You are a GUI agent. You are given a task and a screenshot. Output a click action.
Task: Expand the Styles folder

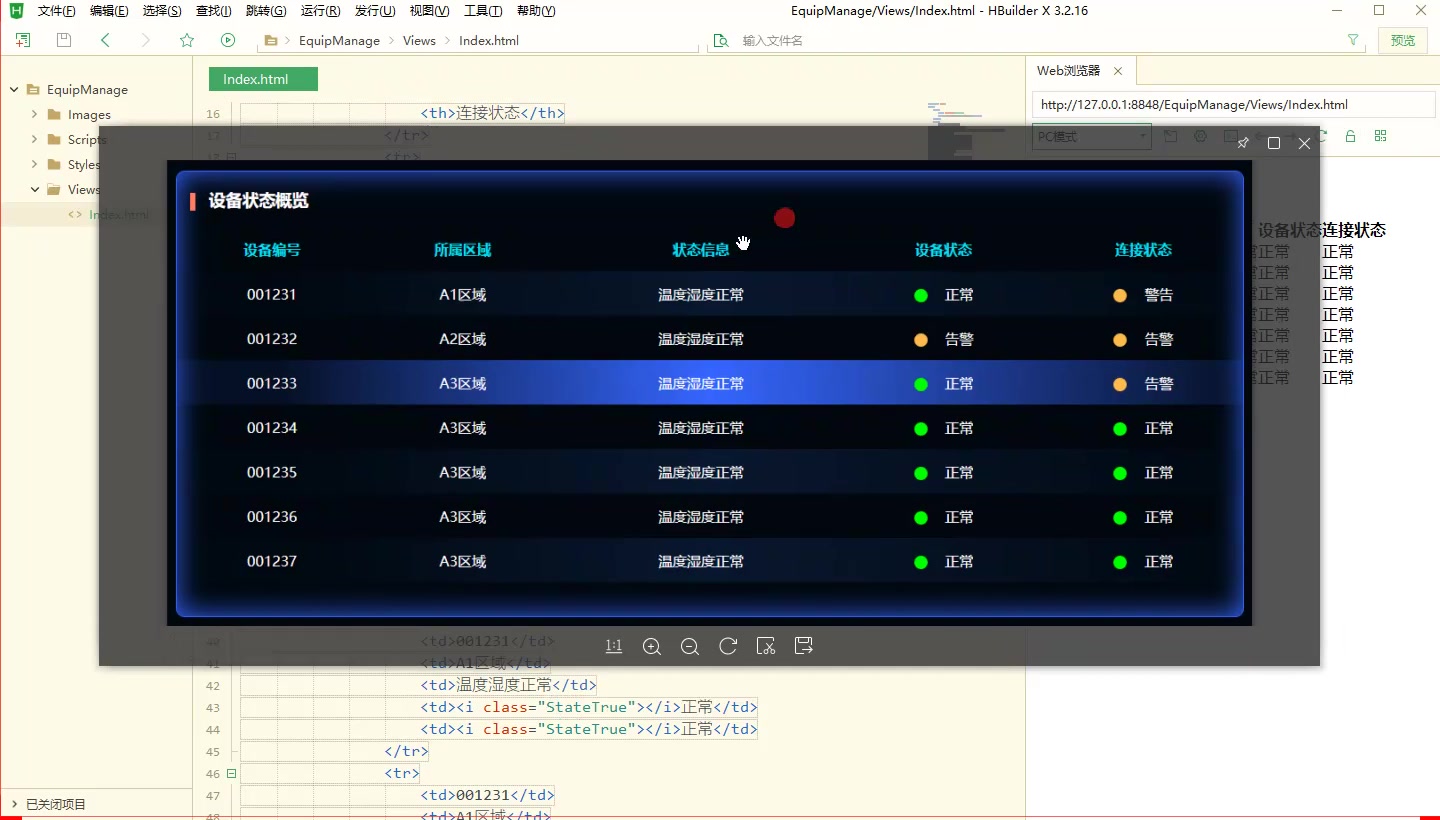[34, 164]
